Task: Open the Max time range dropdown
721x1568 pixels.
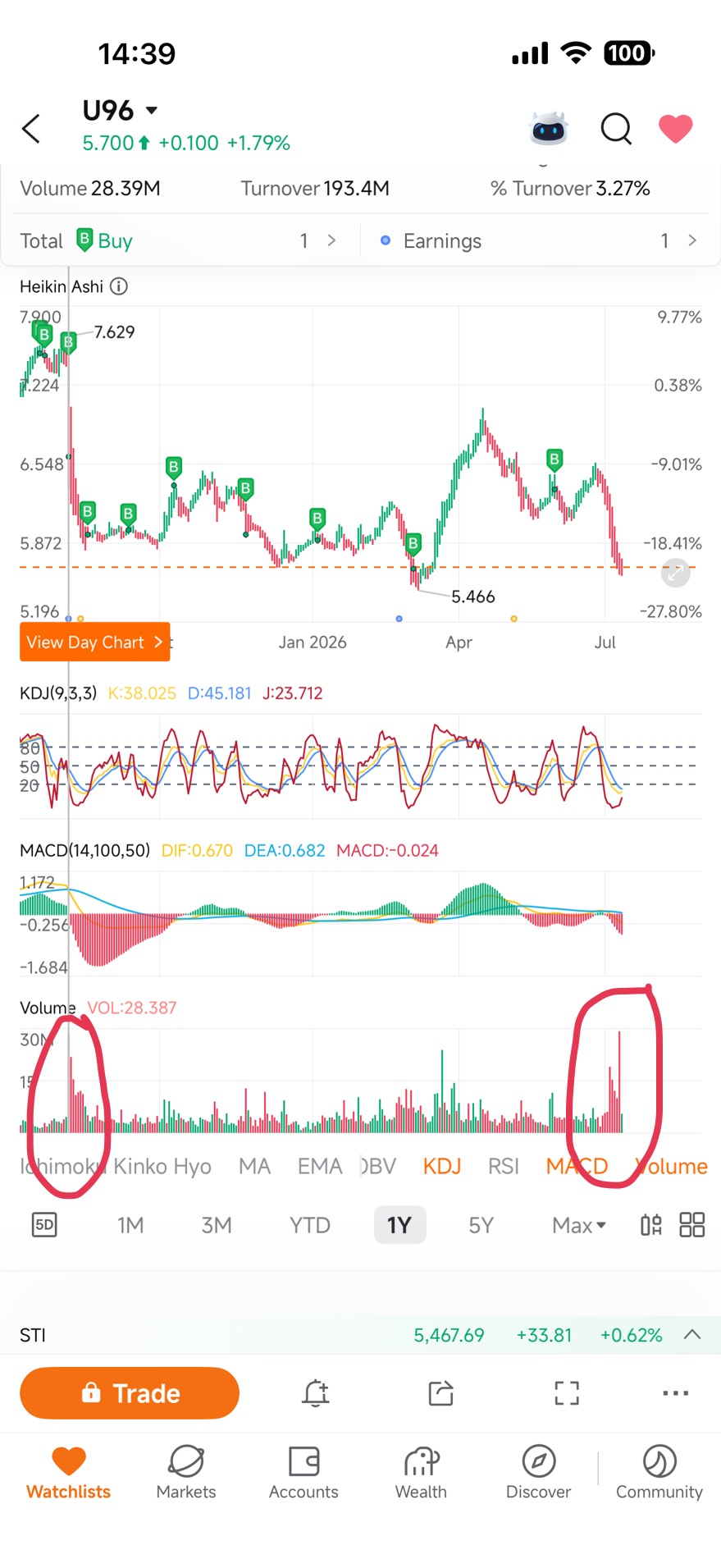Action: pos(579,1225)
